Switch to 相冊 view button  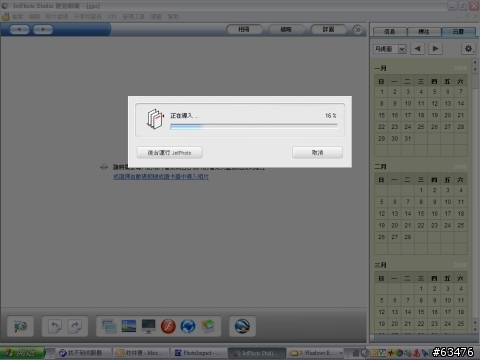click(x=244, y=30)
